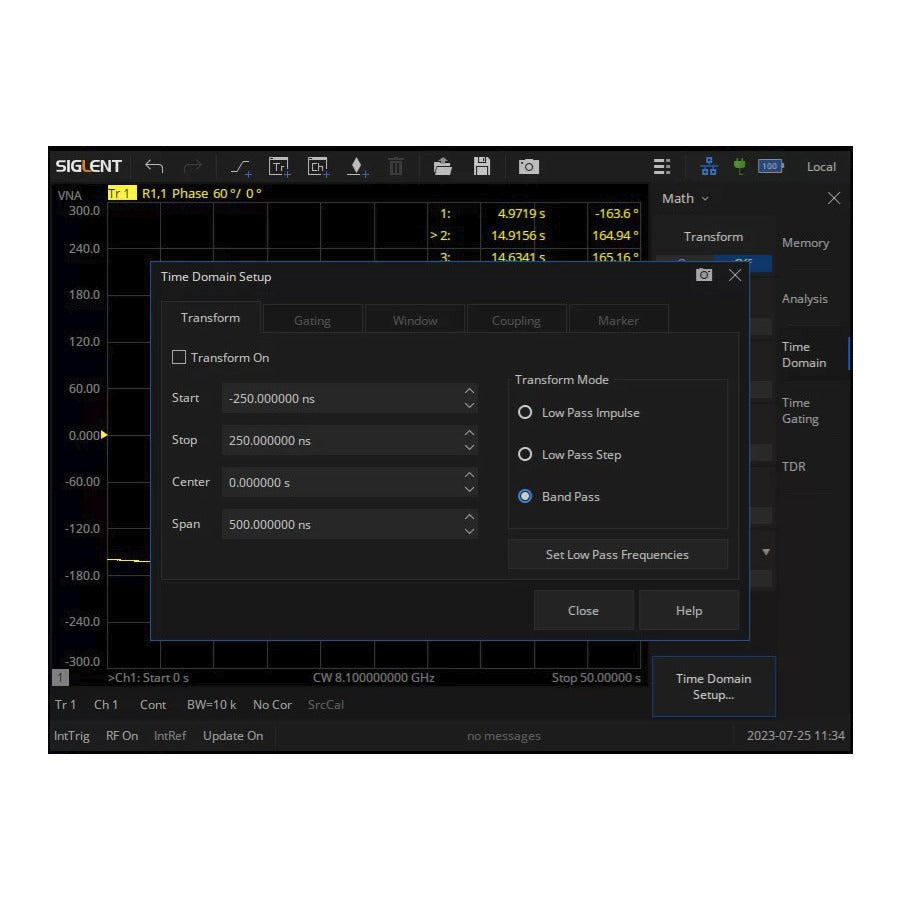Image resolution: width=900 pixels, height=900 pixels.
Task: Switch to the Gating tab
Action: pos(312,321)
